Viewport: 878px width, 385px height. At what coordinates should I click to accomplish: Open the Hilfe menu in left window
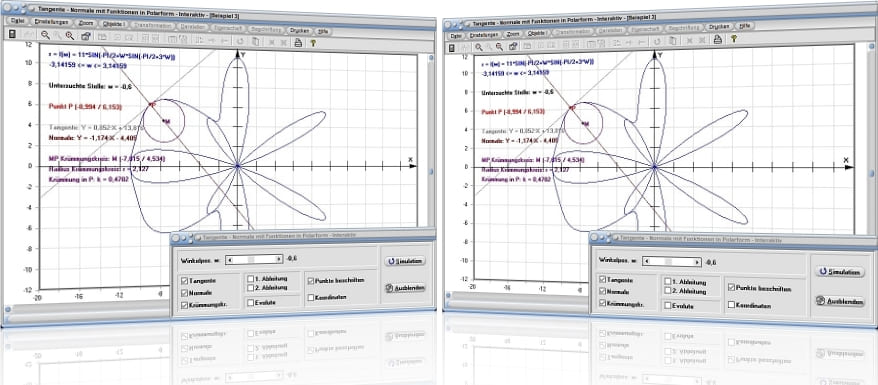point(323,31)
